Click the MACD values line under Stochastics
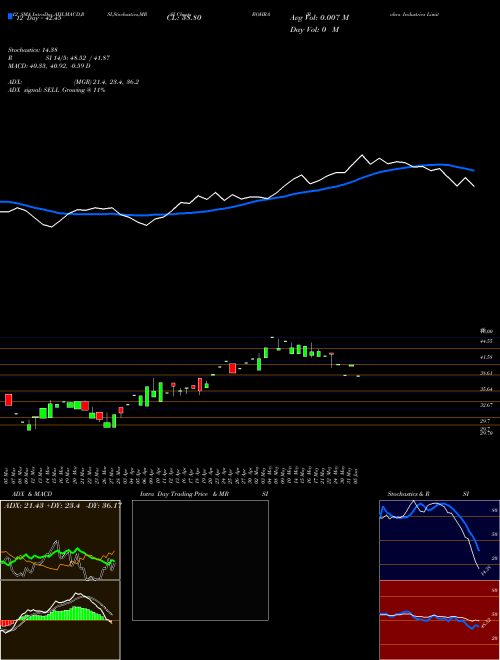This screenshot has width=500, height=660. [x=49, y=66]
